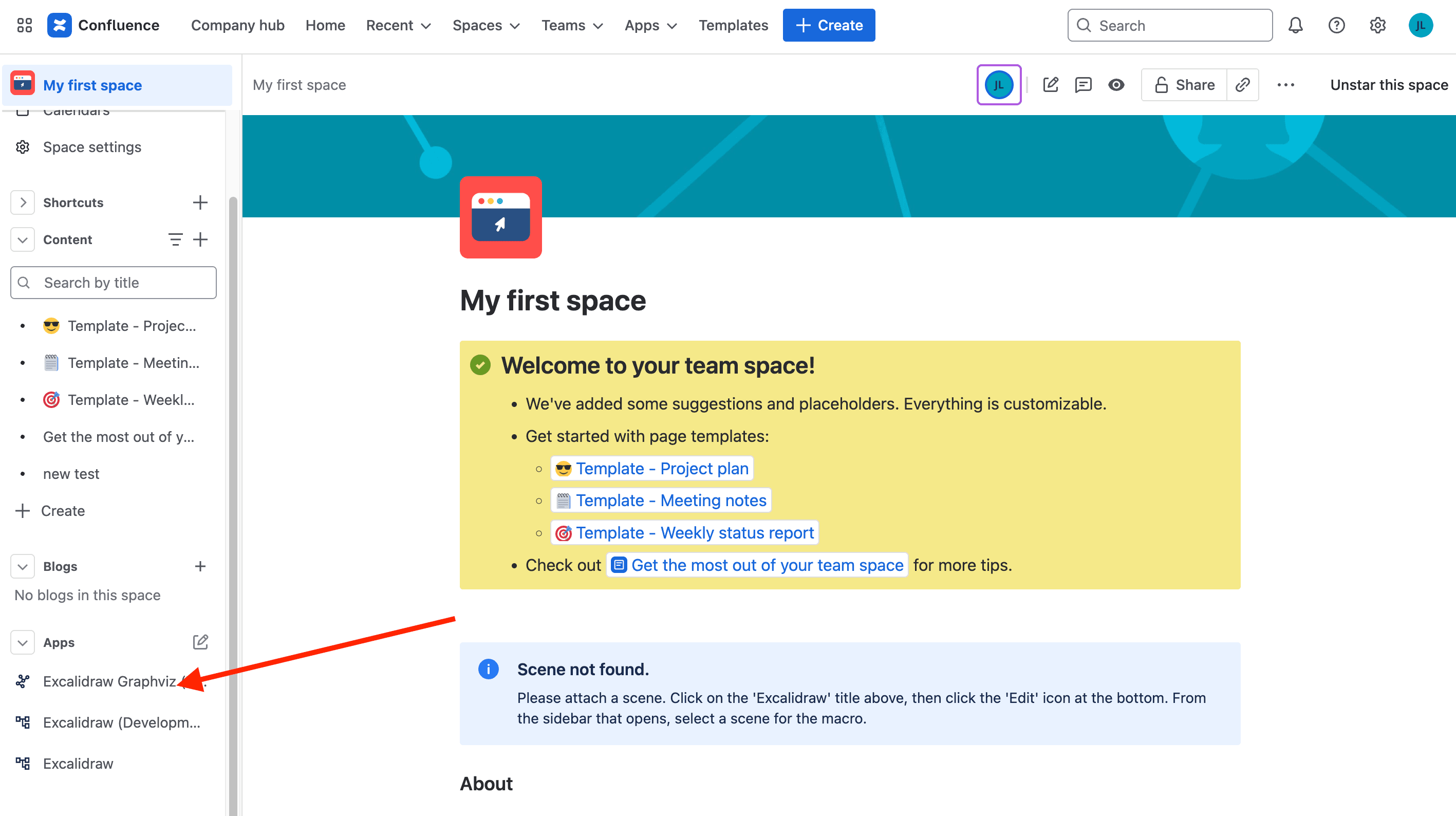Open Excalidraw (Development) app icon
This screenshot has width=1456, height=816.
tap(23, 722)
